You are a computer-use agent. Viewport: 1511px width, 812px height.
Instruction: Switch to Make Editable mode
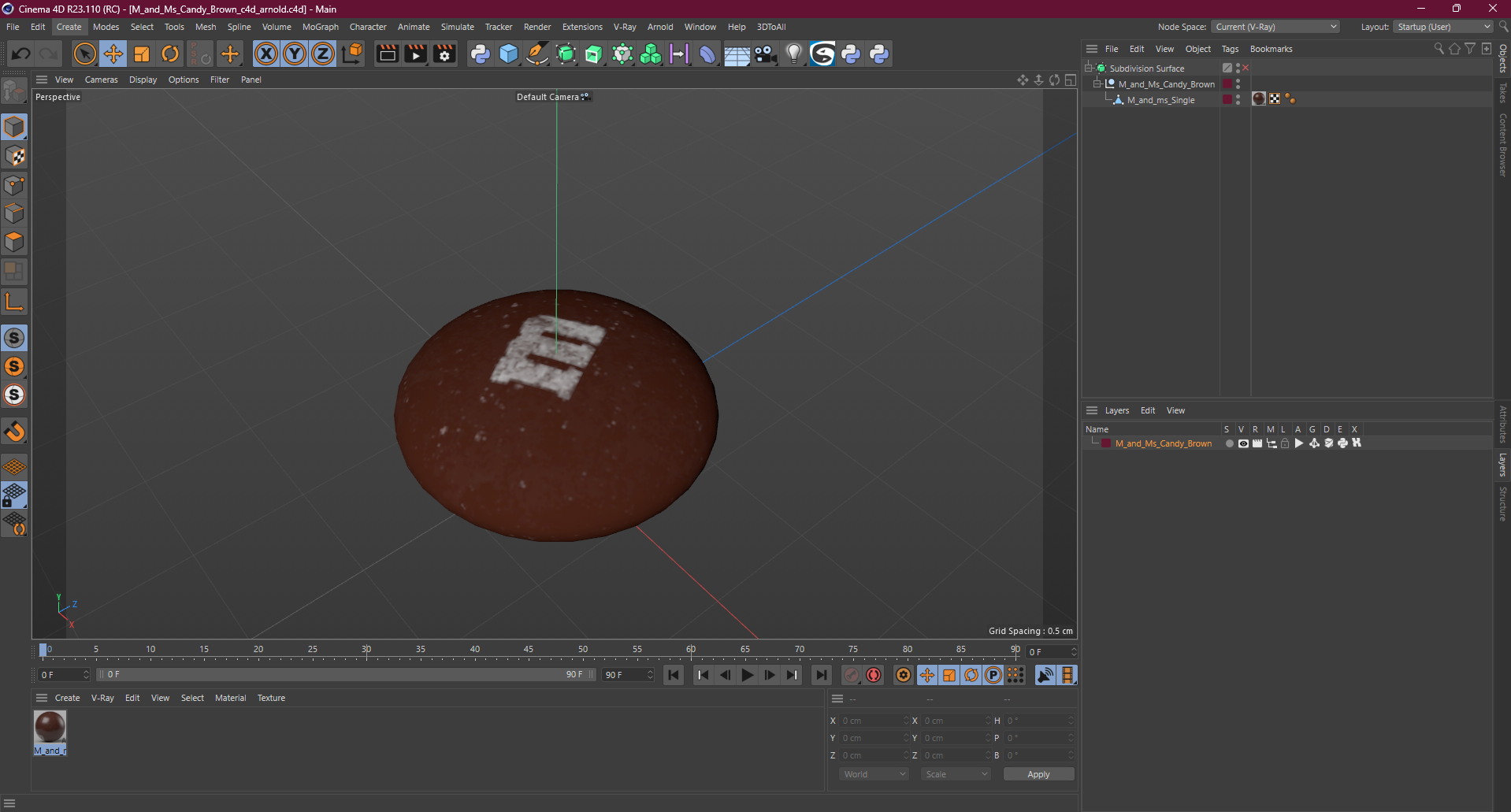pyautogui.click(x=14, y=92)
